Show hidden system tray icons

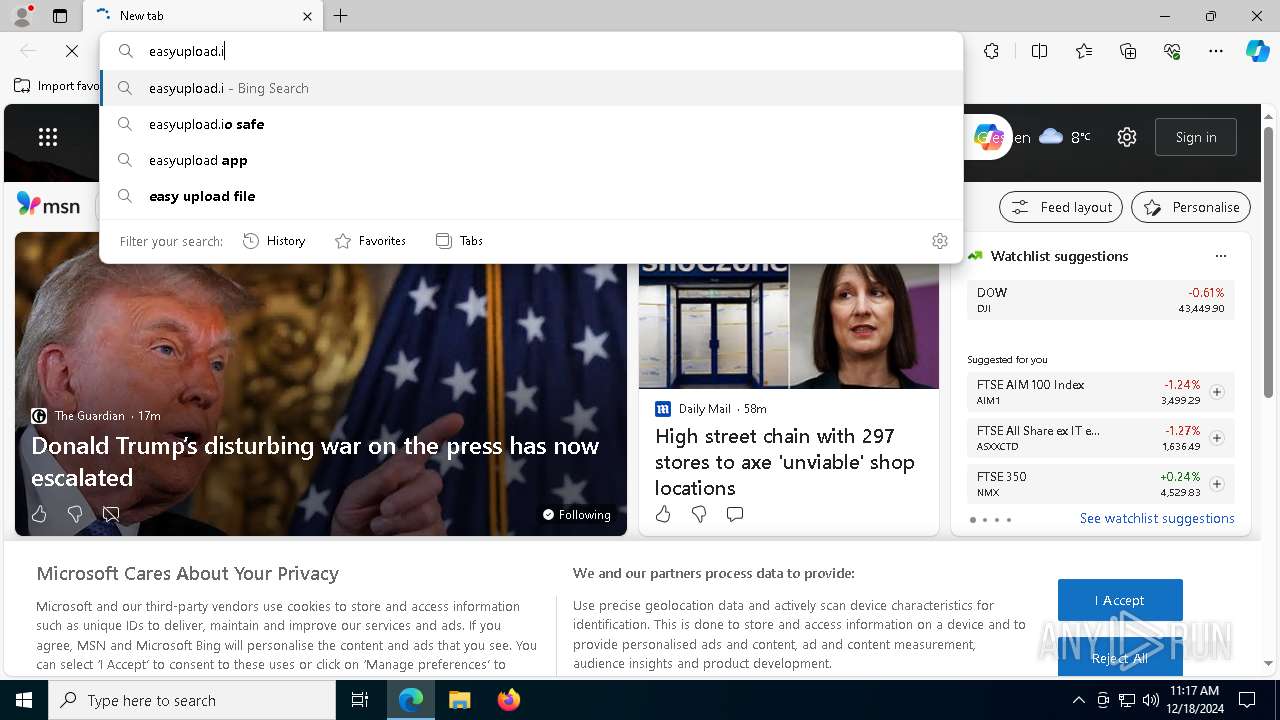pos(1078,700)
